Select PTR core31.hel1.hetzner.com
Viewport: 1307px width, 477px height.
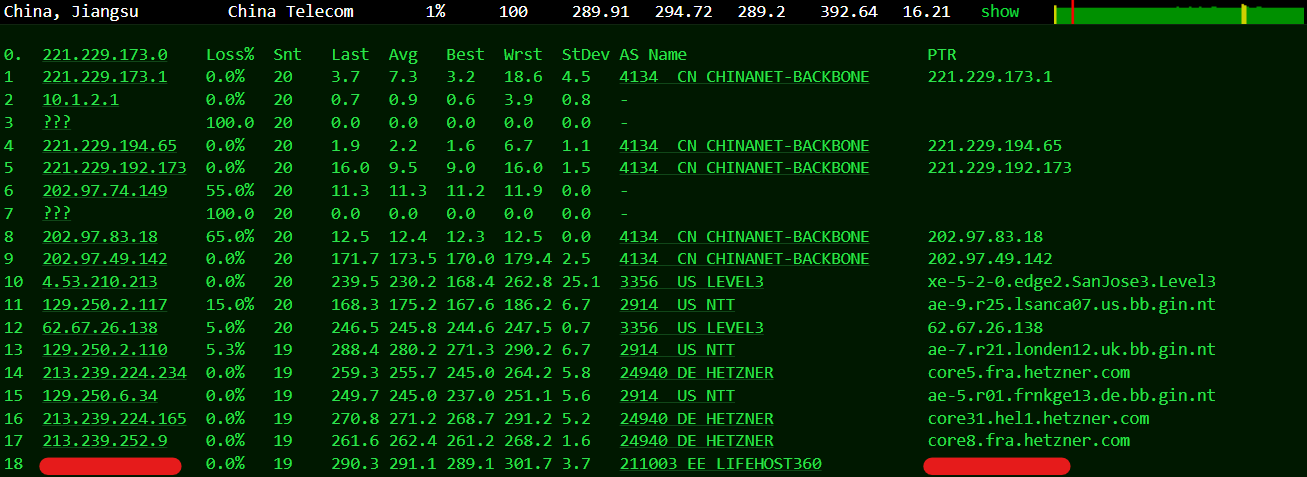[x=1039, y=419]
